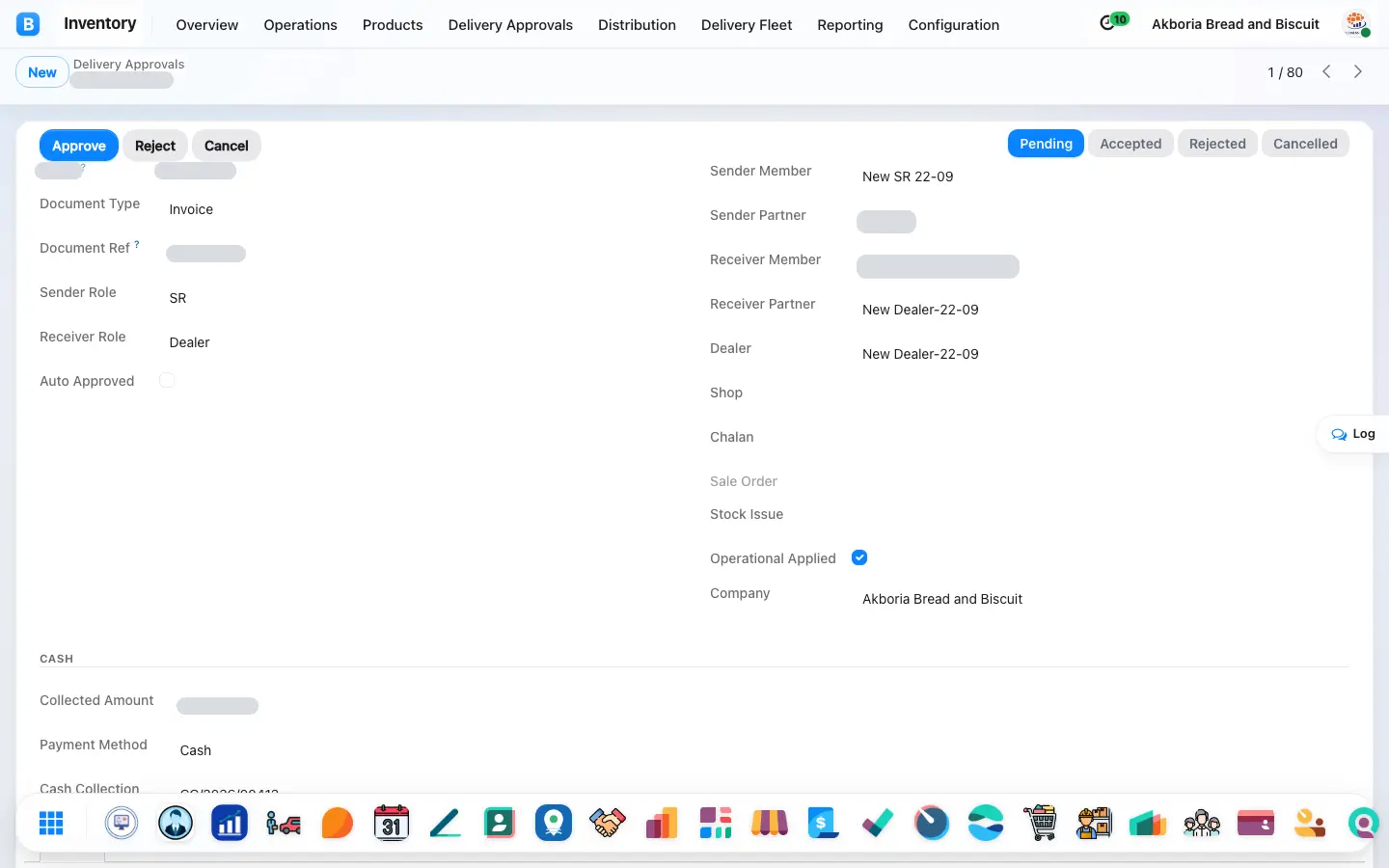Image resolution: width=1389 pixels, height=868 pixels.
Task: Launch the dollar invoice app icon
Action: [824, 824]
